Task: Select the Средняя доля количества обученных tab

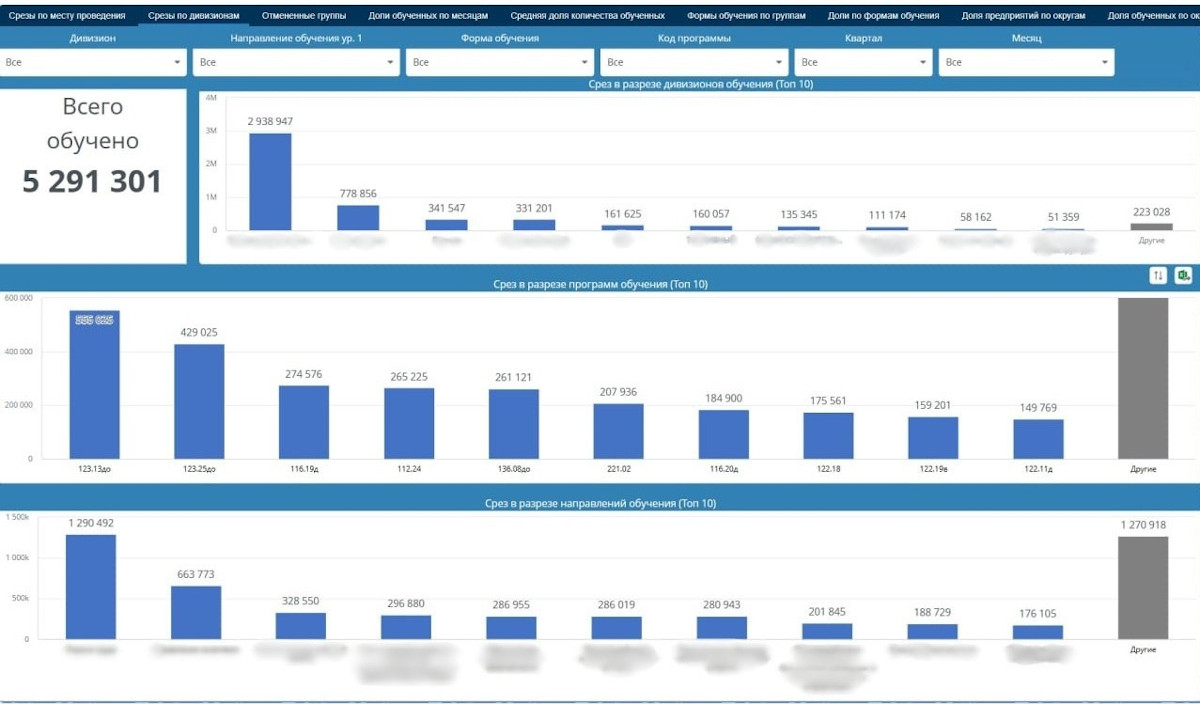Action: (x=587, y=16)
